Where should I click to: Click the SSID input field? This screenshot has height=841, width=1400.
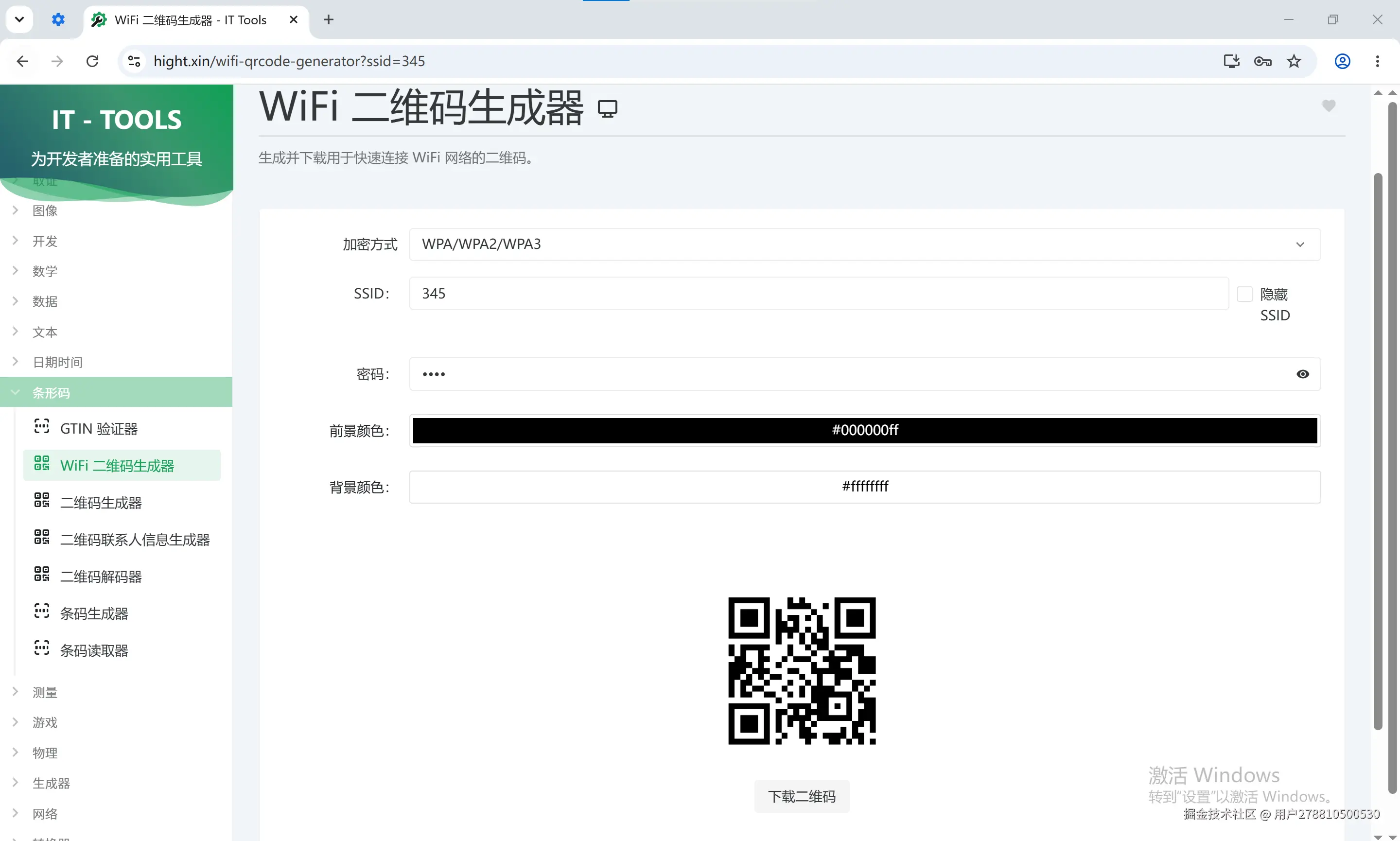tap(819, 294)
